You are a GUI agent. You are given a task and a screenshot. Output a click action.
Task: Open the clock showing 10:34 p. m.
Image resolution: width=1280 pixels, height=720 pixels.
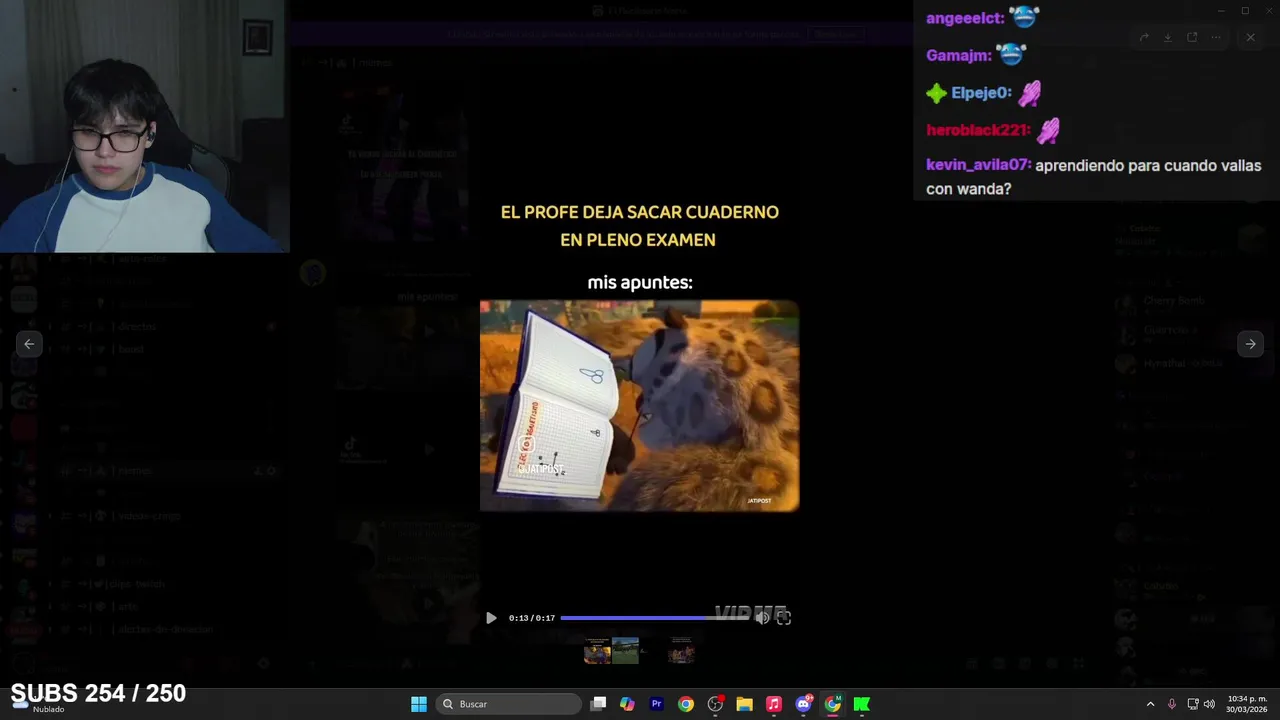point(1247,704)
